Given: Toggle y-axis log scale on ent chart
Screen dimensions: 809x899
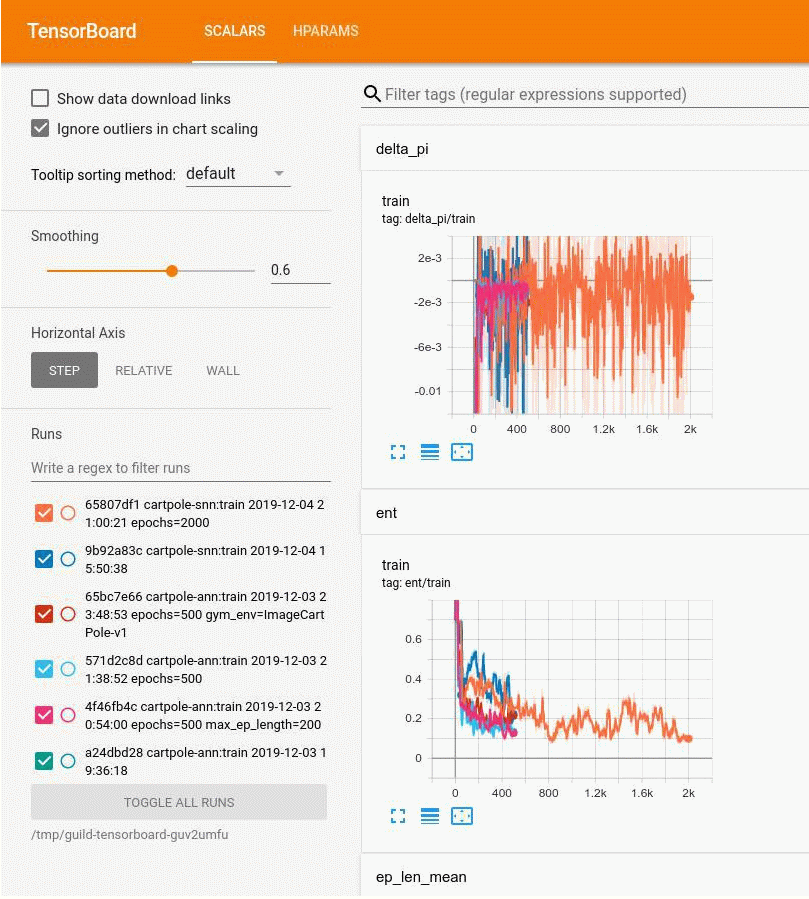Looking at the screenshot, I should (430, 816).
